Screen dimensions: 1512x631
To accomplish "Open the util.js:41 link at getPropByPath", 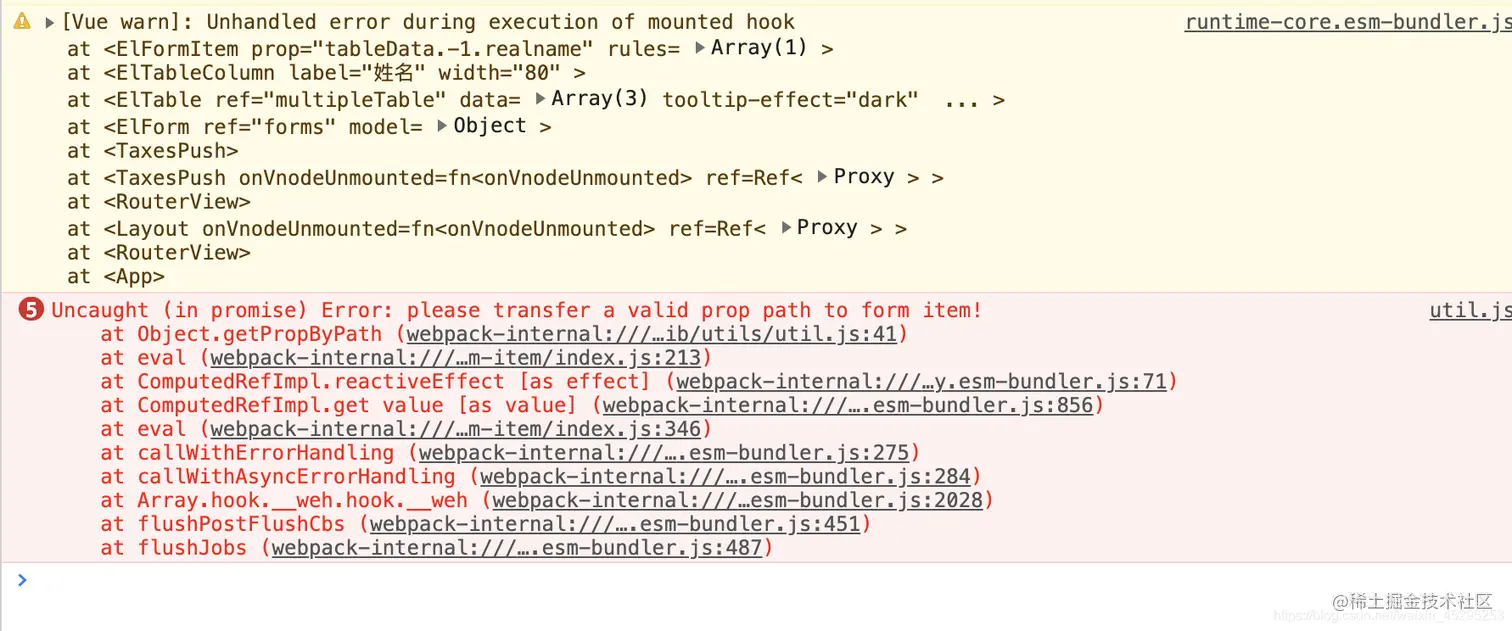I will (x=652, y=334).
